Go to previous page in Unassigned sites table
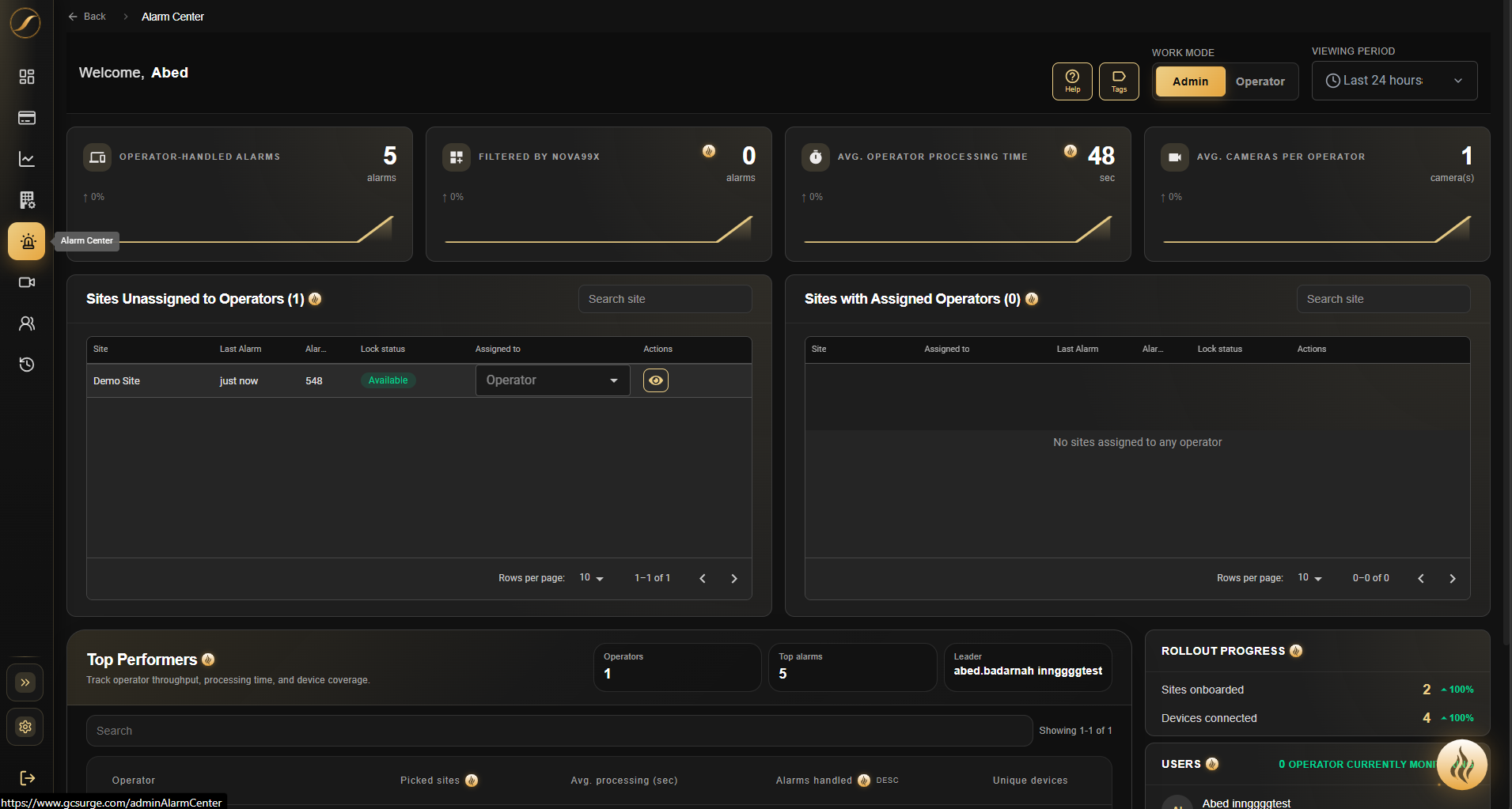The height and width of the screenshot is (809, 1512). 703,579
